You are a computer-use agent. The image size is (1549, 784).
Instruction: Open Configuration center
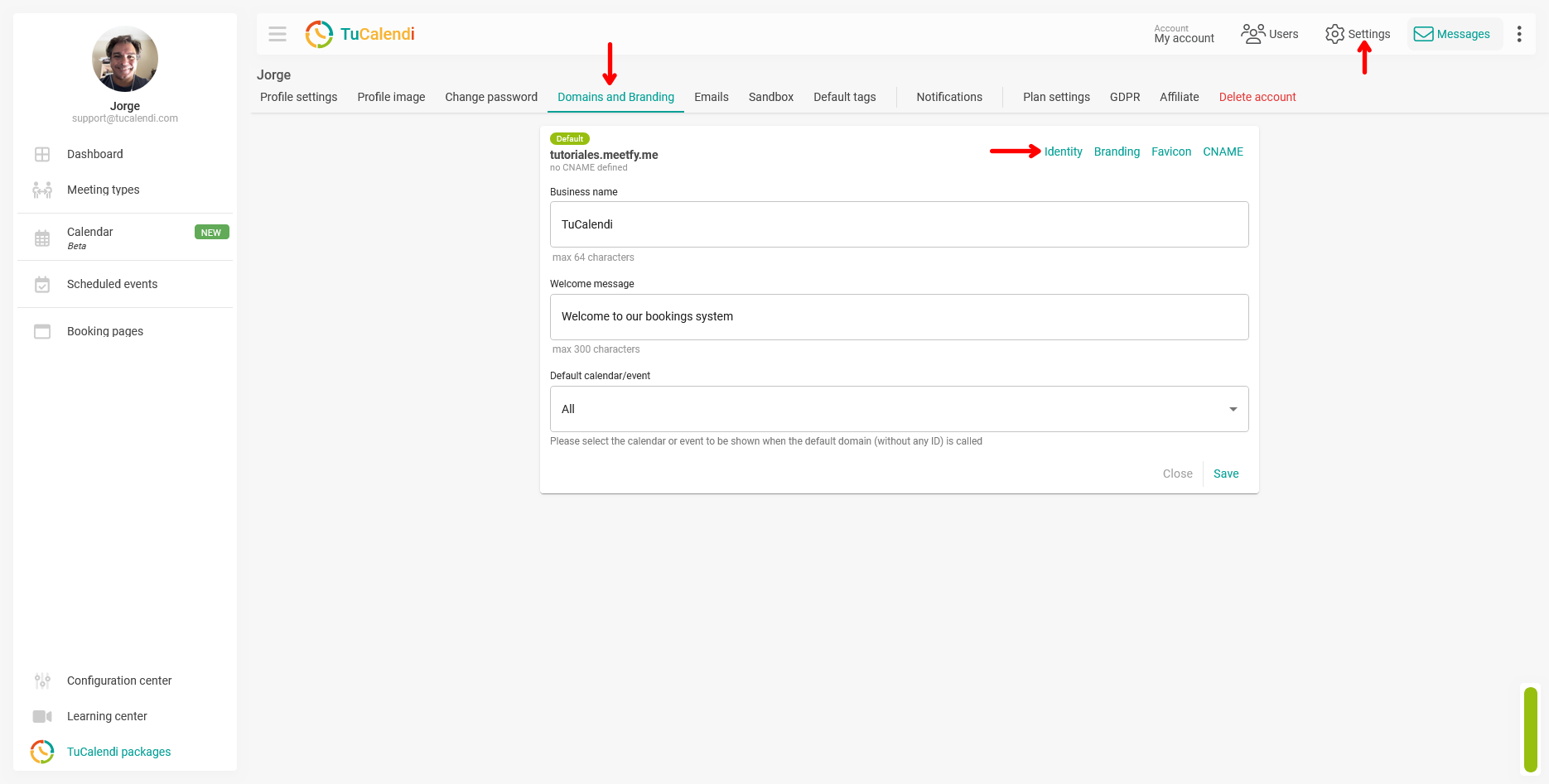[119, 681]
